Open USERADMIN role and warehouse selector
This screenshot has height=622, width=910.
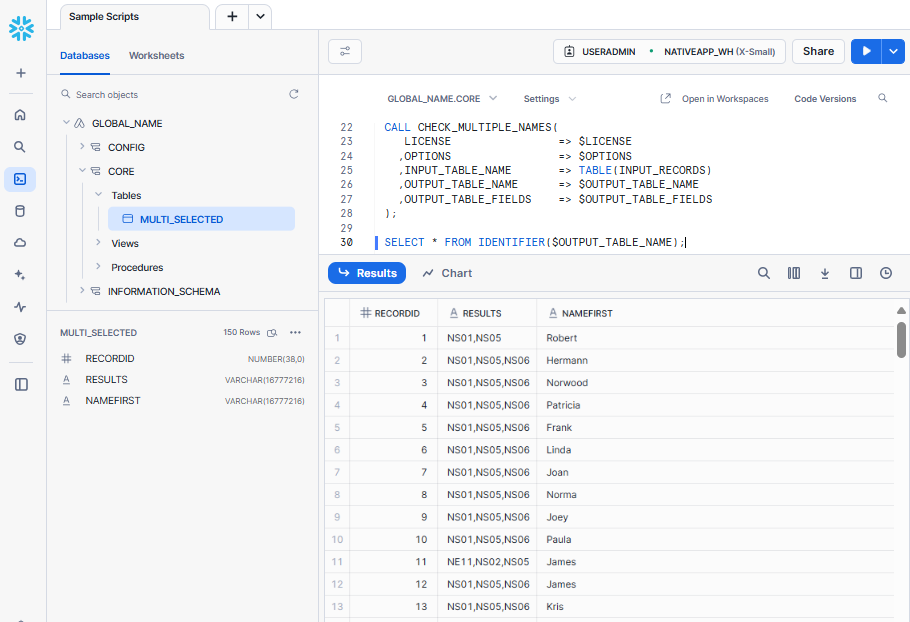(x=669, y=52)
